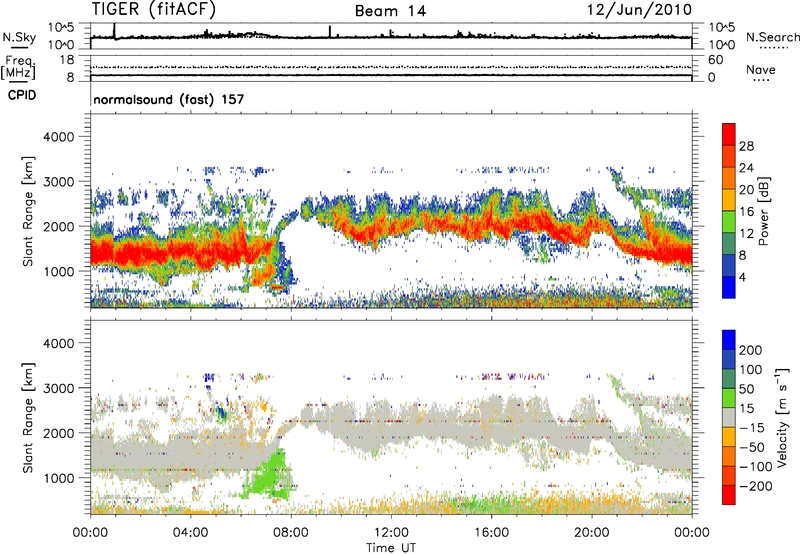Select the 60 tick on the Nave axis
Viewport: 800px width, 554px height.
pyautogui.click(x=716, y=60)
